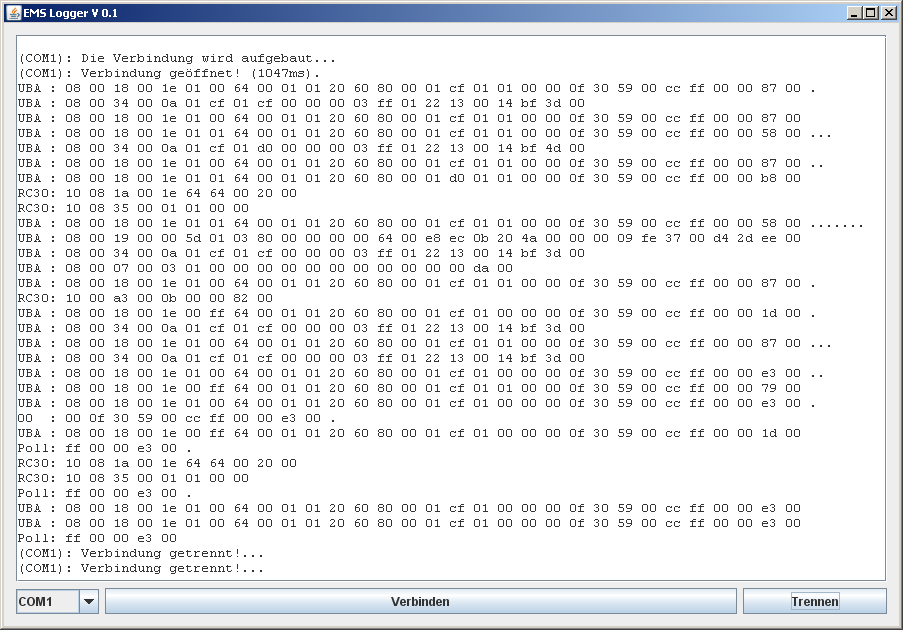The height and width of the screenshot is (630, 903).
Task: Click line 'Die Verbindung wird aufgebaut...'
Action: (177, 58)
